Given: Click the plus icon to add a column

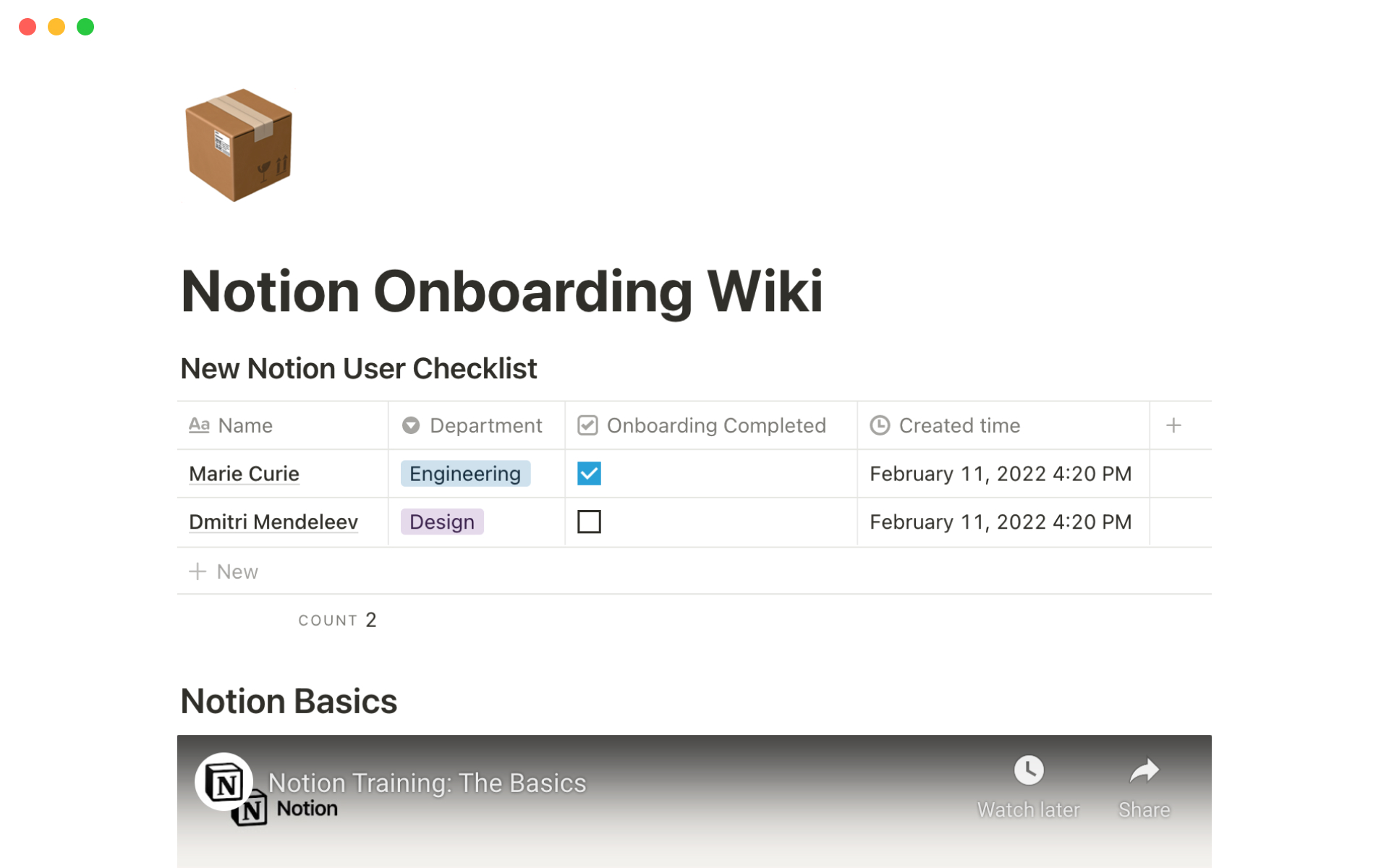Looking at the screenshot, I should point(1173,425).
